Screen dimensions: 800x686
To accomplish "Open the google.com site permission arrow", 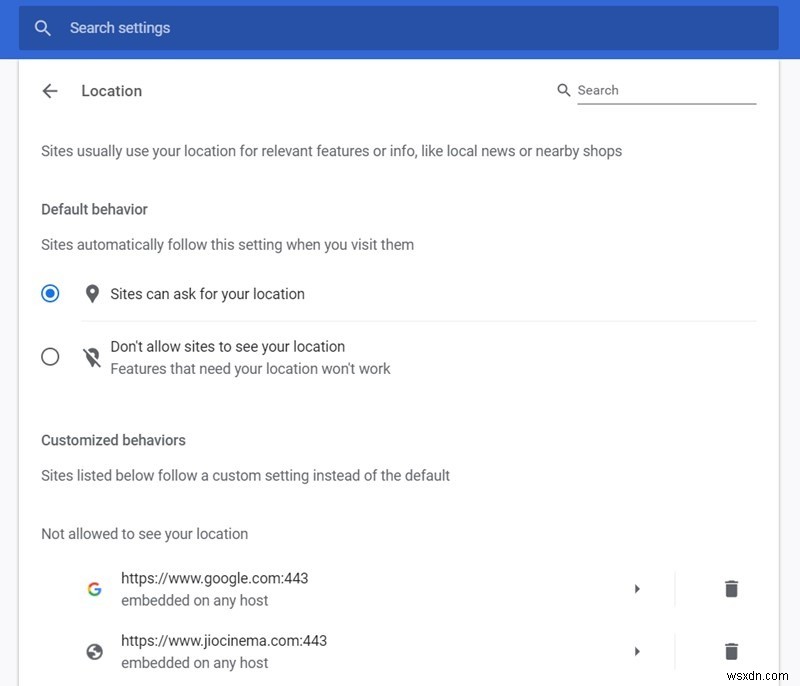I will pyautogui.click(x=638, y=589).
